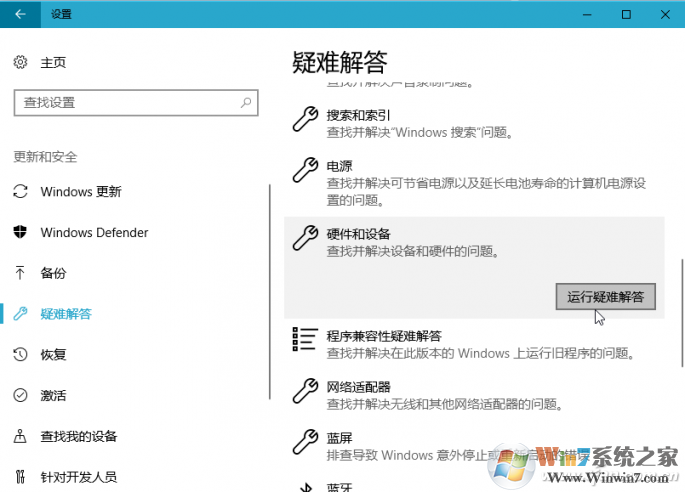Click the 无线和其他网络适配器 description text

(x=445, y=404)
